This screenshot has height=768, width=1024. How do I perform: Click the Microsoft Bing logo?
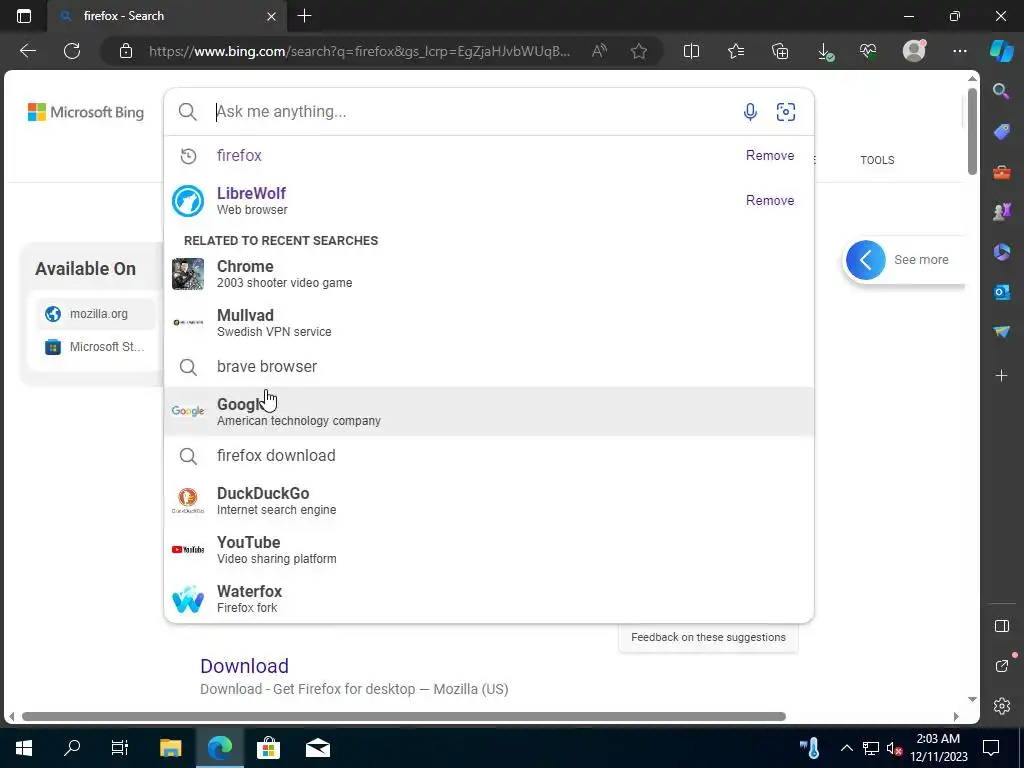point(86,112)
